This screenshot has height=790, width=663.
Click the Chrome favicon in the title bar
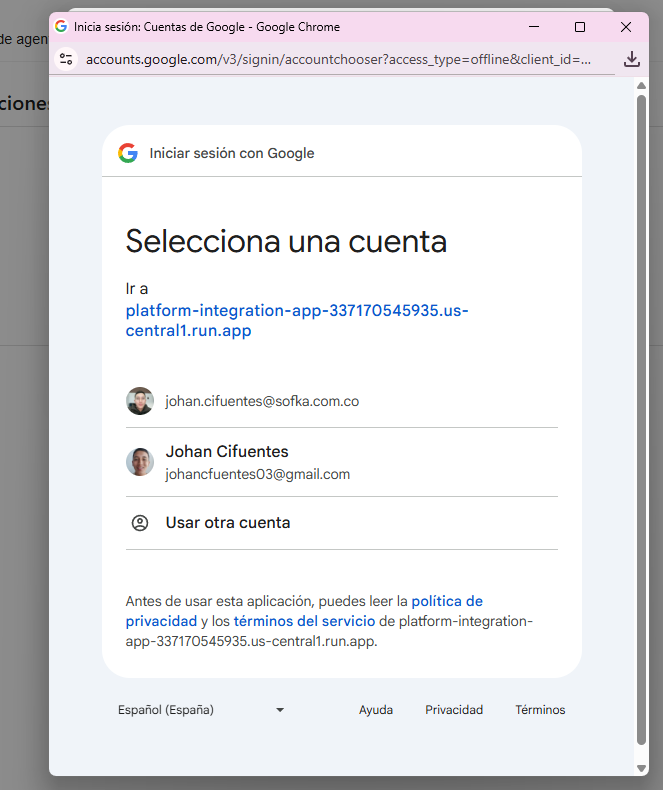[x=61, y=27]
